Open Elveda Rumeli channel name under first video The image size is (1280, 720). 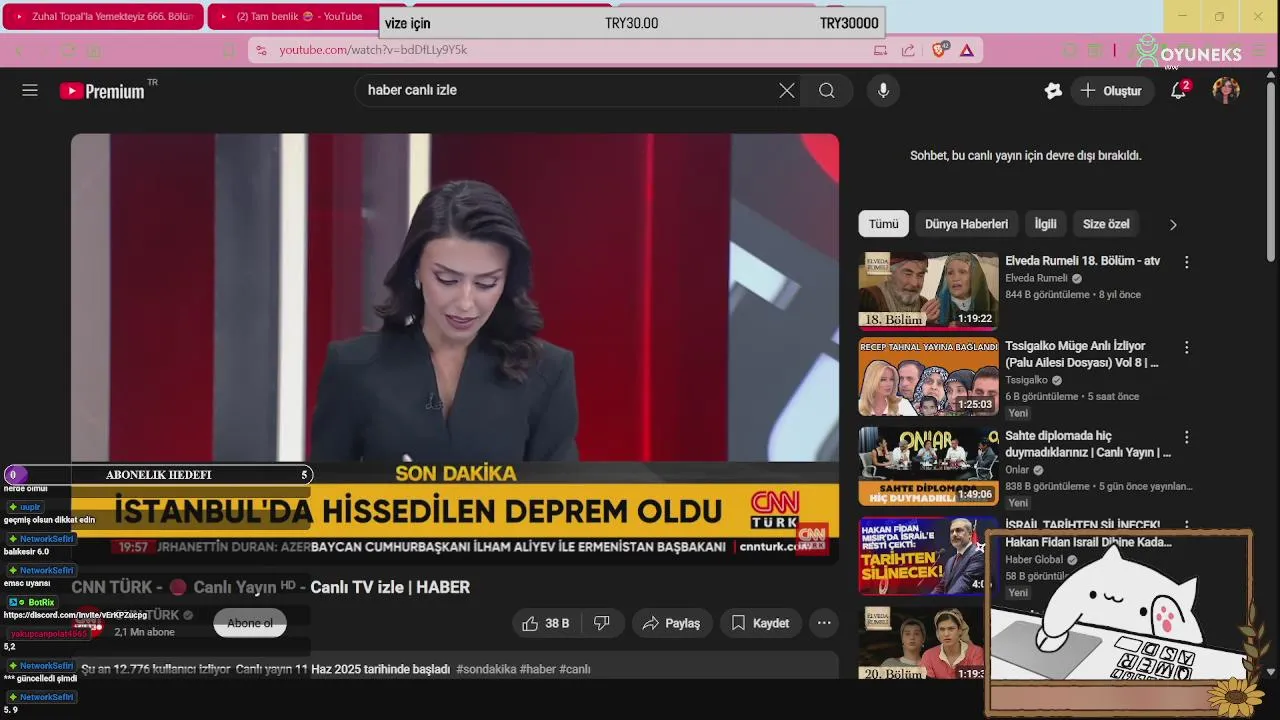[1036, 278]
